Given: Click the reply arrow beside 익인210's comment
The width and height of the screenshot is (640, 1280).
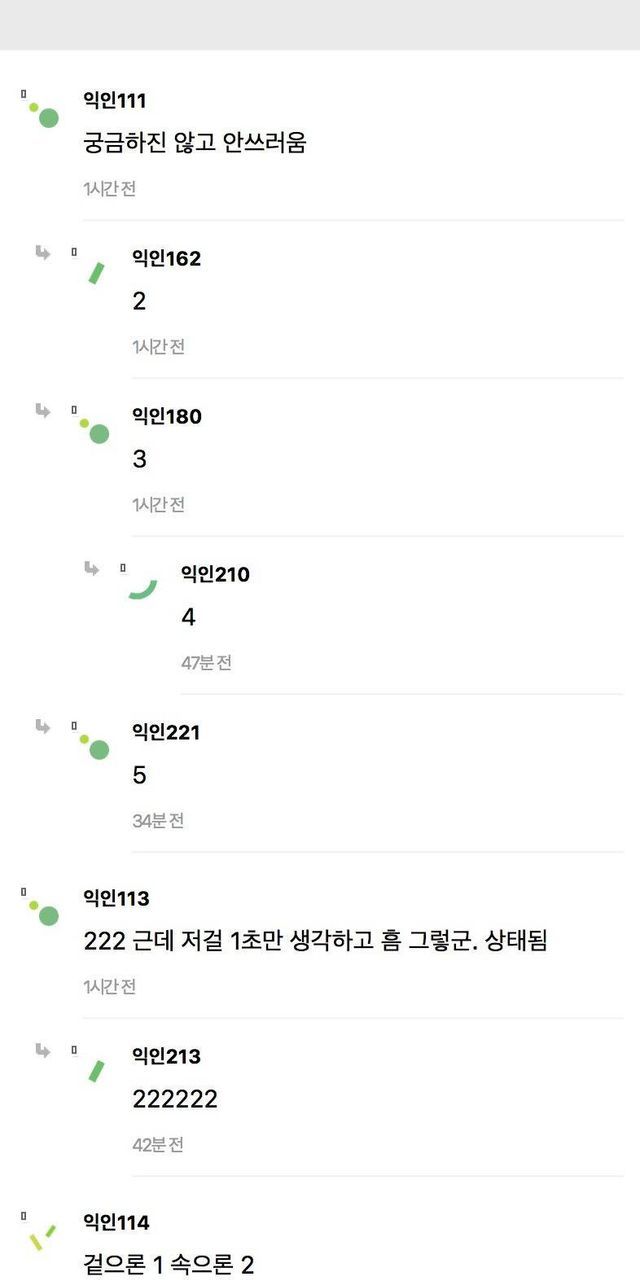Looking at the screenshot, I should click(x=92, y=569).
